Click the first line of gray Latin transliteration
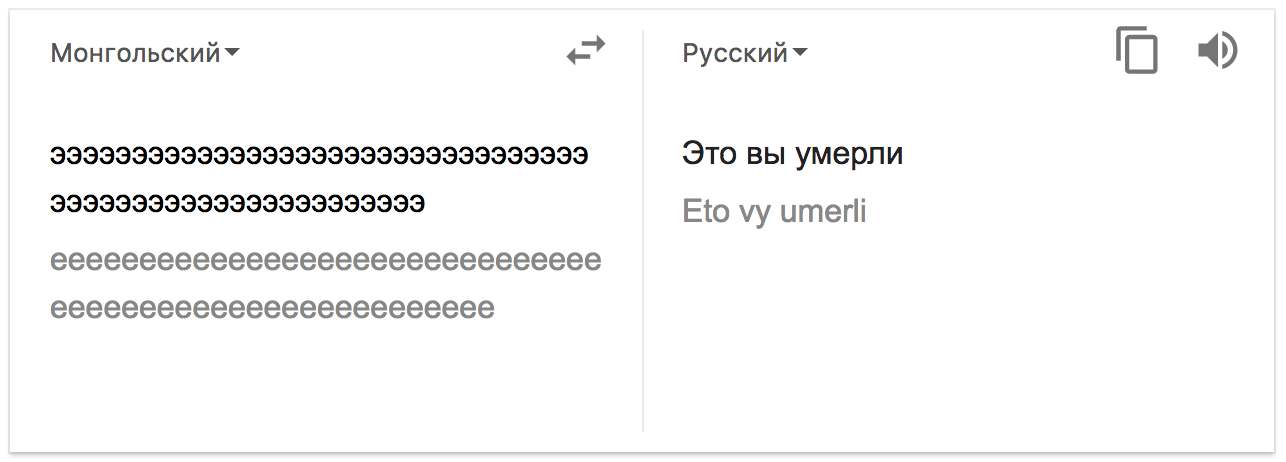Viewport: 1286px width, 462px height. click(x=326, y=261)
